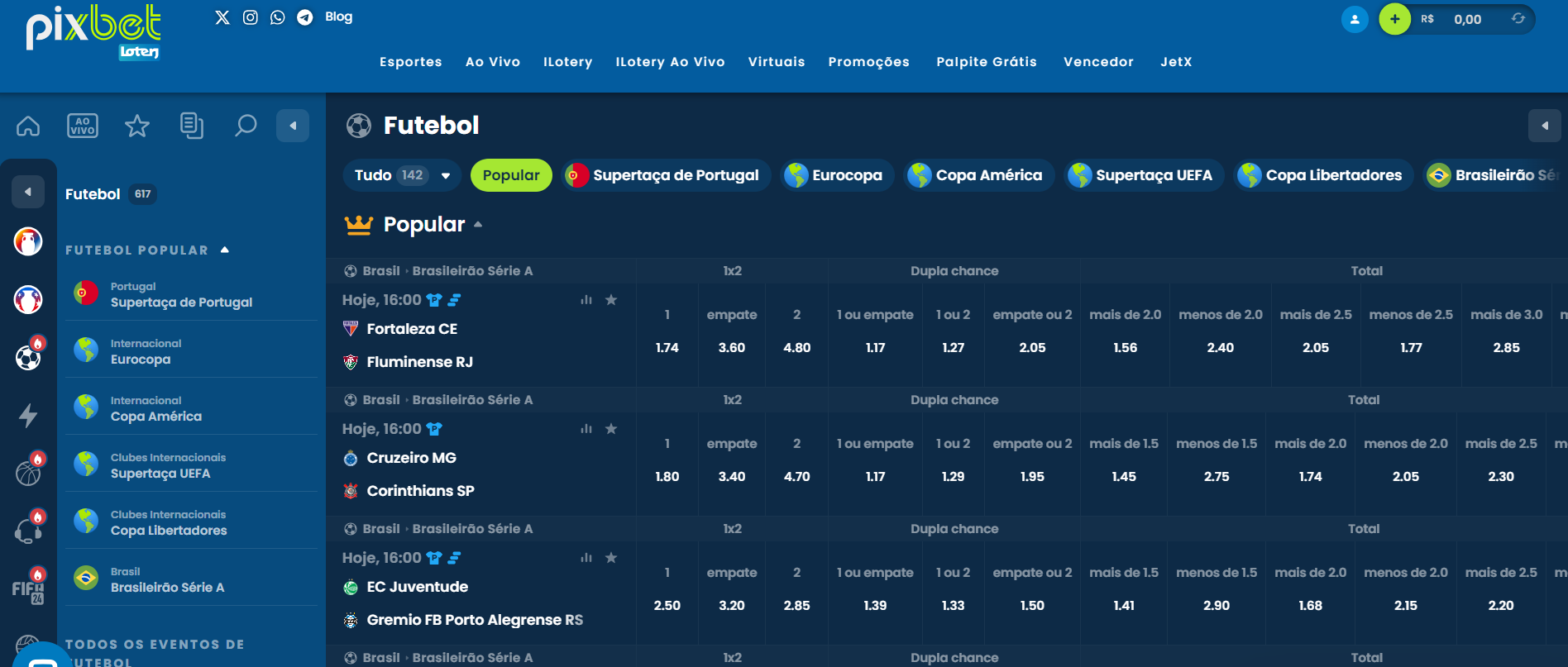Open the ILotery menu item
Screen dimensions: 1568x667
pos(568,62)
